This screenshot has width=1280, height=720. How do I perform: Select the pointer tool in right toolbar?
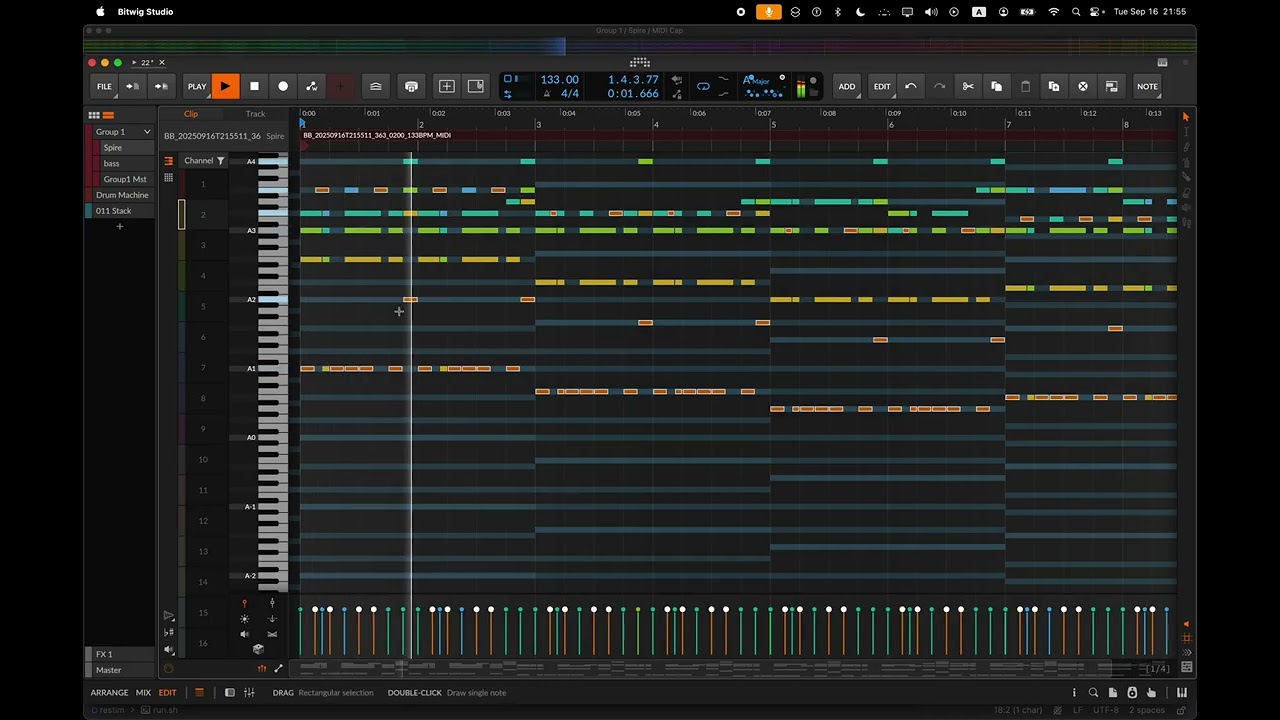(x=1186, y=117)
